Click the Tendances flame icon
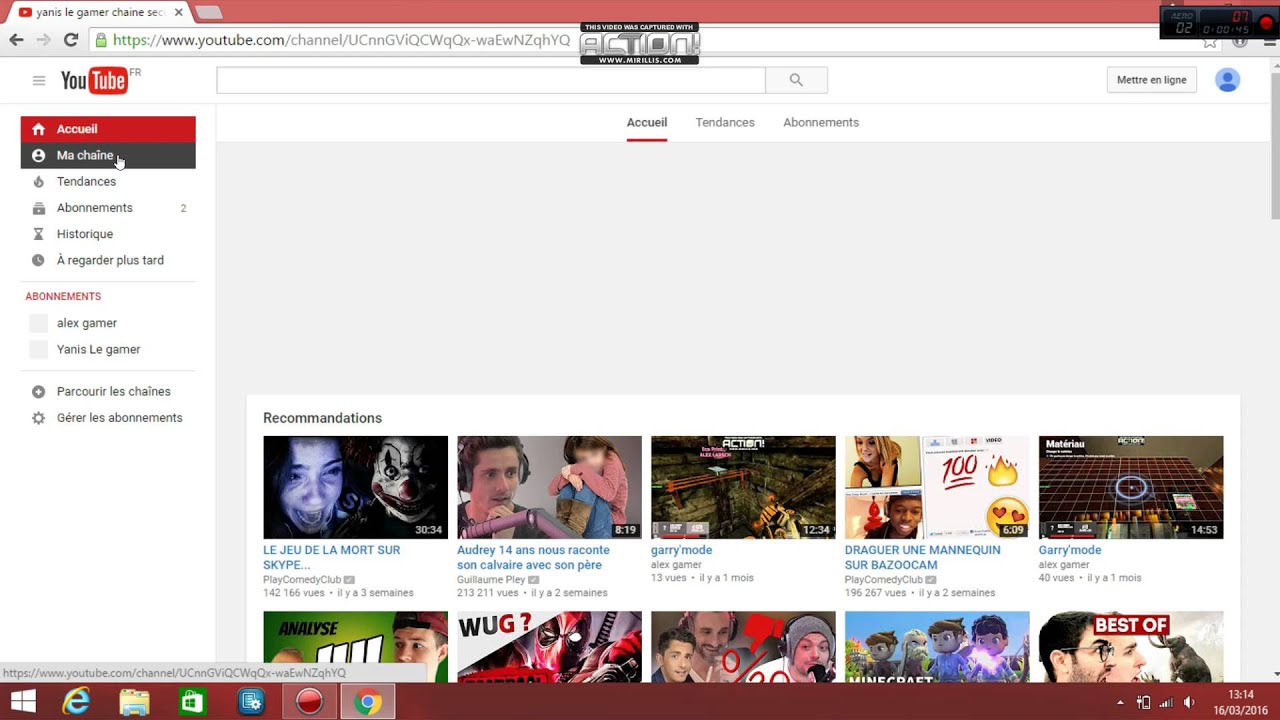 point(38,182)
